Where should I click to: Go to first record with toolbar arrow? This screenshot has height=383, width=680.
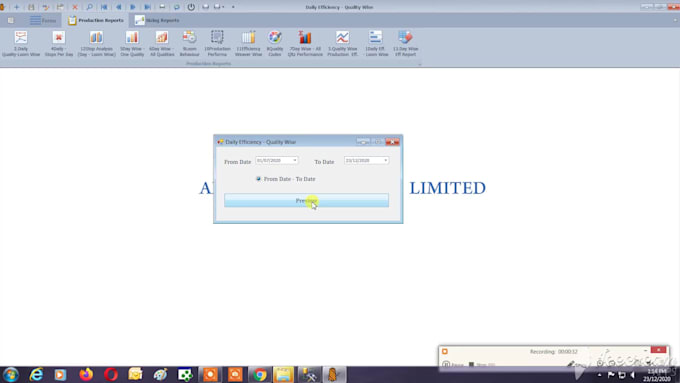[104, 7]
